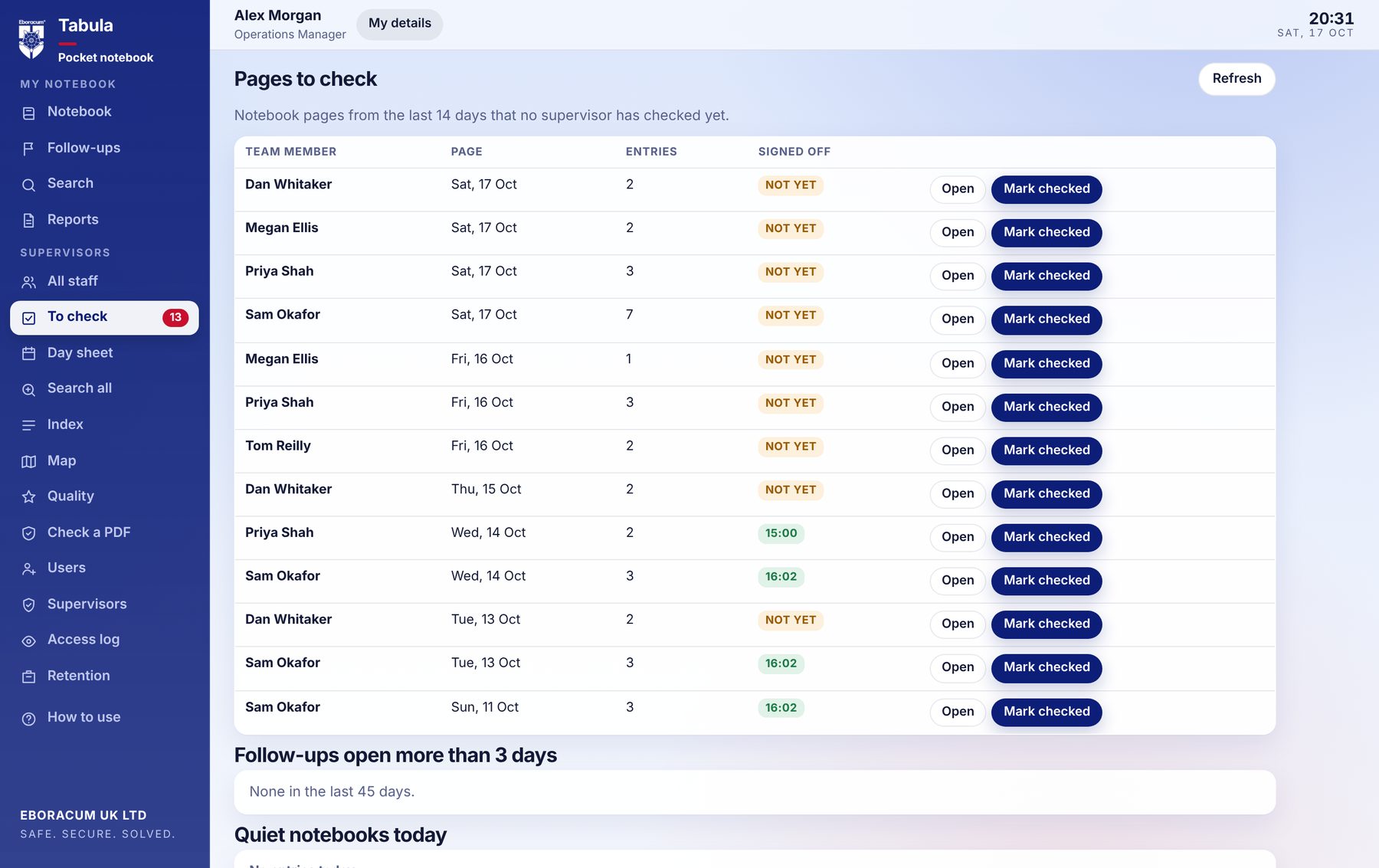Image resolution: width=1379 pixels, height=868 pixels.
Task: Click the Follow-ups flag icon
Action: (29, 149)
